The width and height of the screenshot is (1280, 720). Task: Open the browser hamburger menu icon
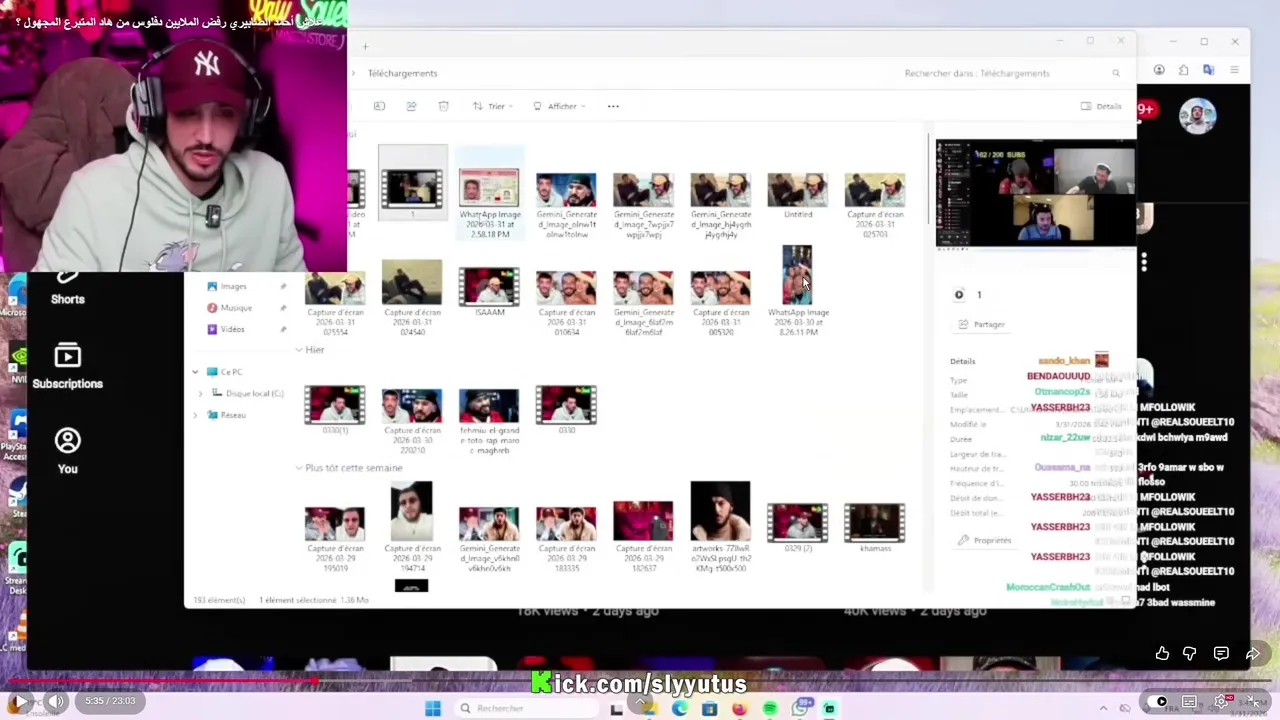[1234, 70]
